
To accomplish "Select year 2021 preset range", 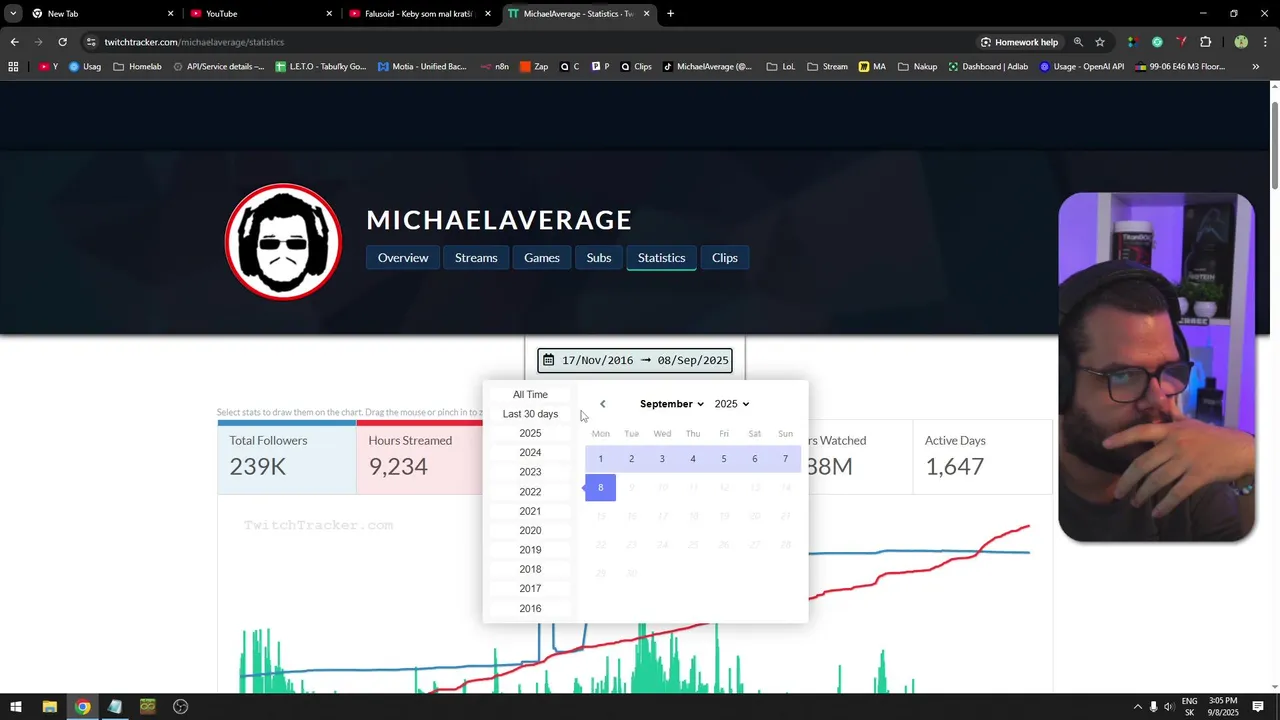I will (x=530, y=511).
